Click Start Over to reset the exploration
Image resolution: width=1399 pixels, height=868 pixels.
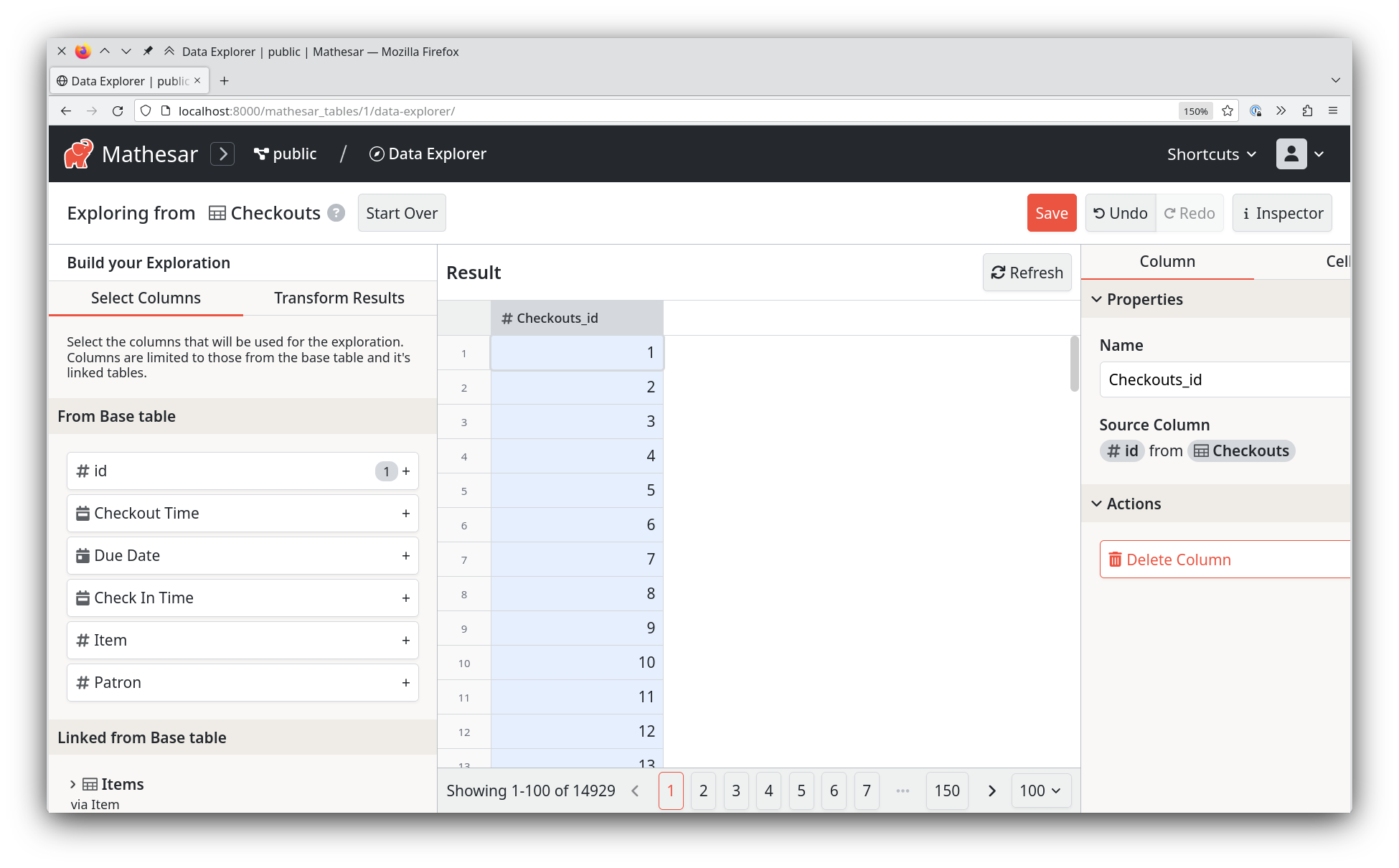tap(401, 213)
